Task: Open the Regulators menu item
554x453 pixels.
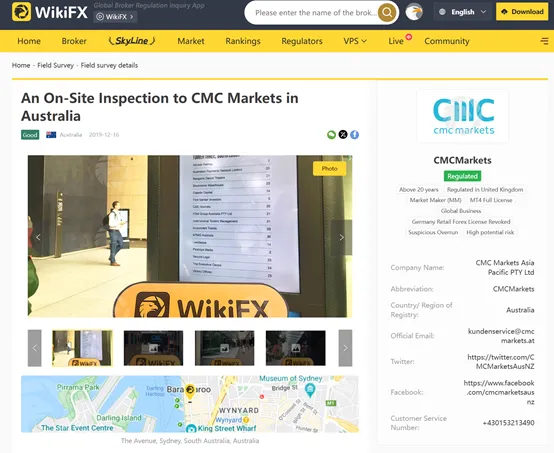Action: 302,41
